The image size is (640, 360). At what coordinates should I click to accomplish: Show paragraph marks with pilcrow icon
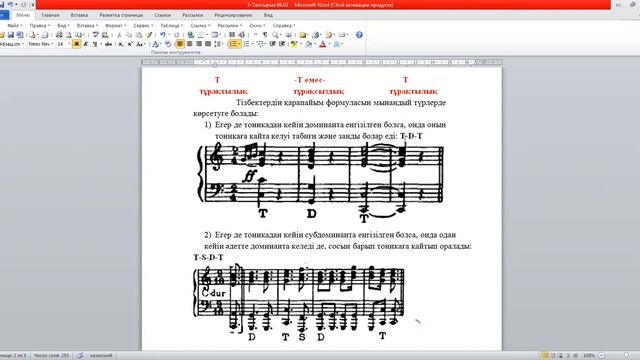click(265, 35)
